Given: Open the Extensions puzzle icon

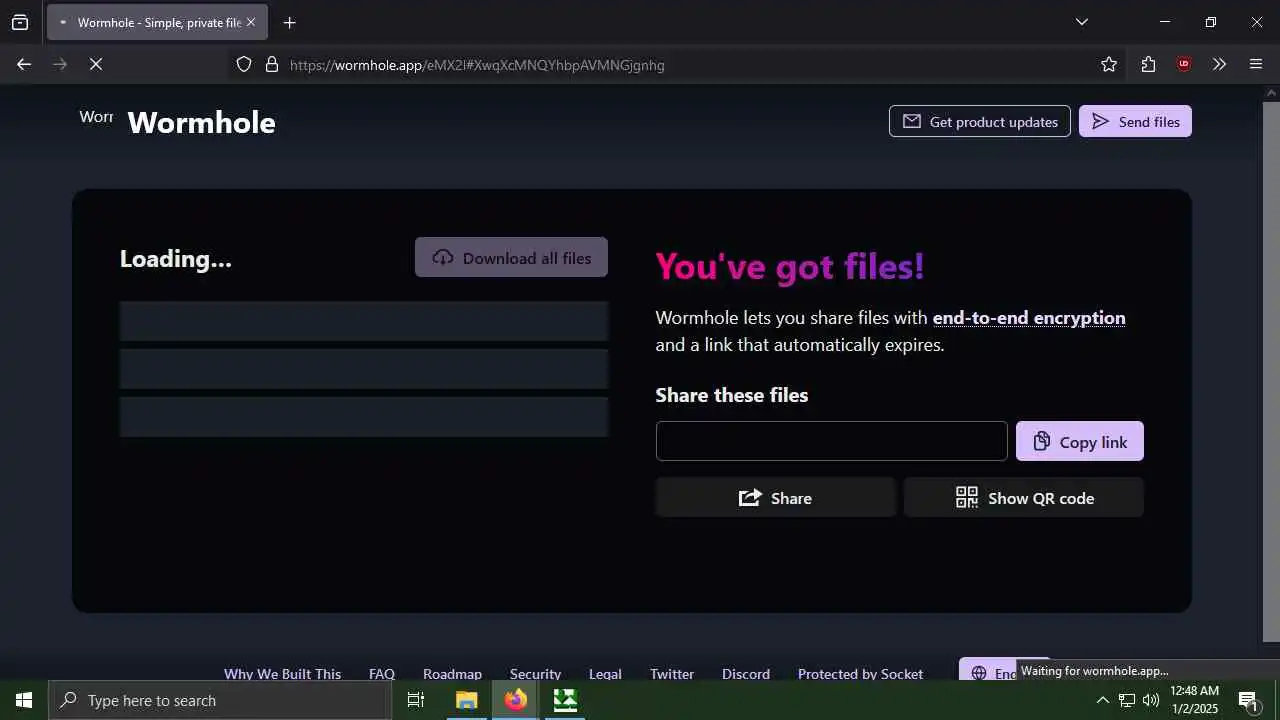Looking at the screenshot, I should (x=1148, y=64).
